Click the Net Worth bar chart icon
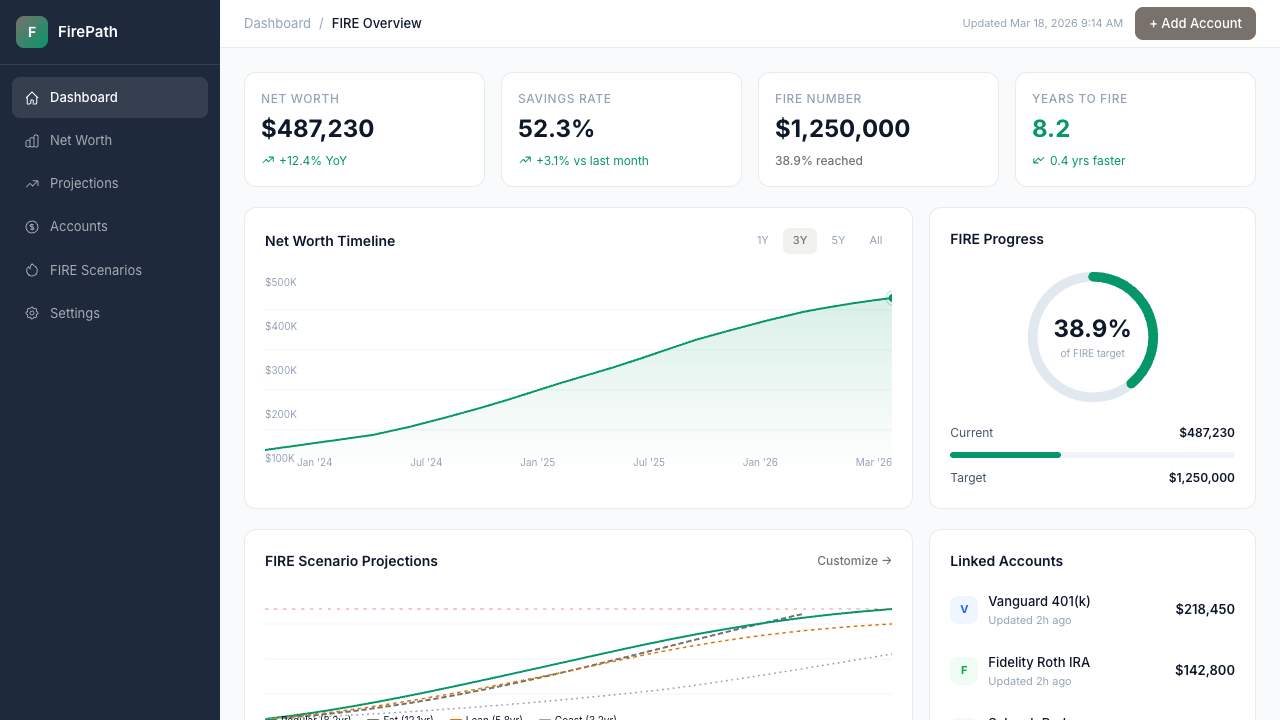The width and height of the screenshot is (1280, 720). 32,141
